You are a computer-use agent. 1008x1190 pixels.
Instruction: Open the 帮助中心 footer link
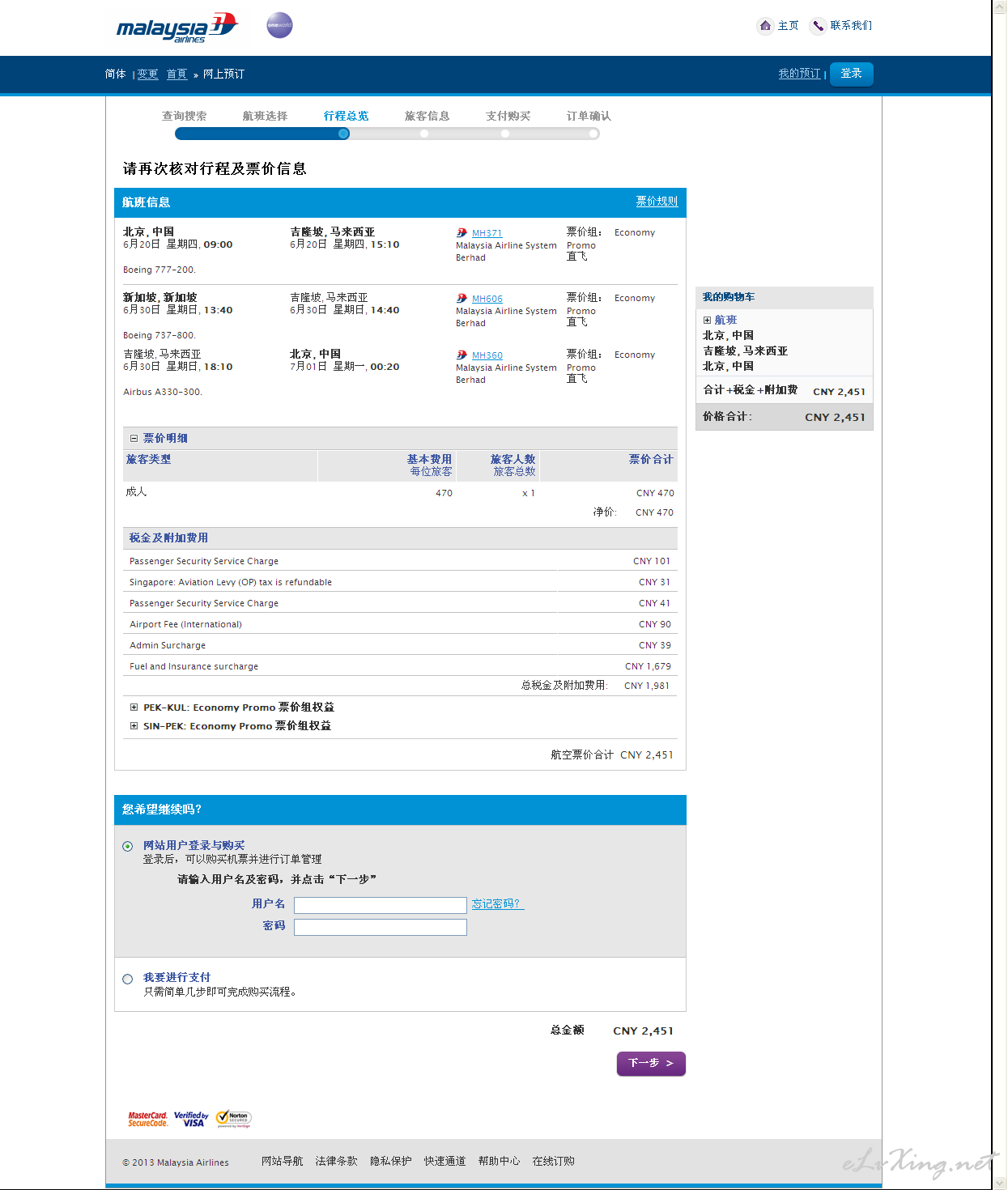coord(500,1162)
